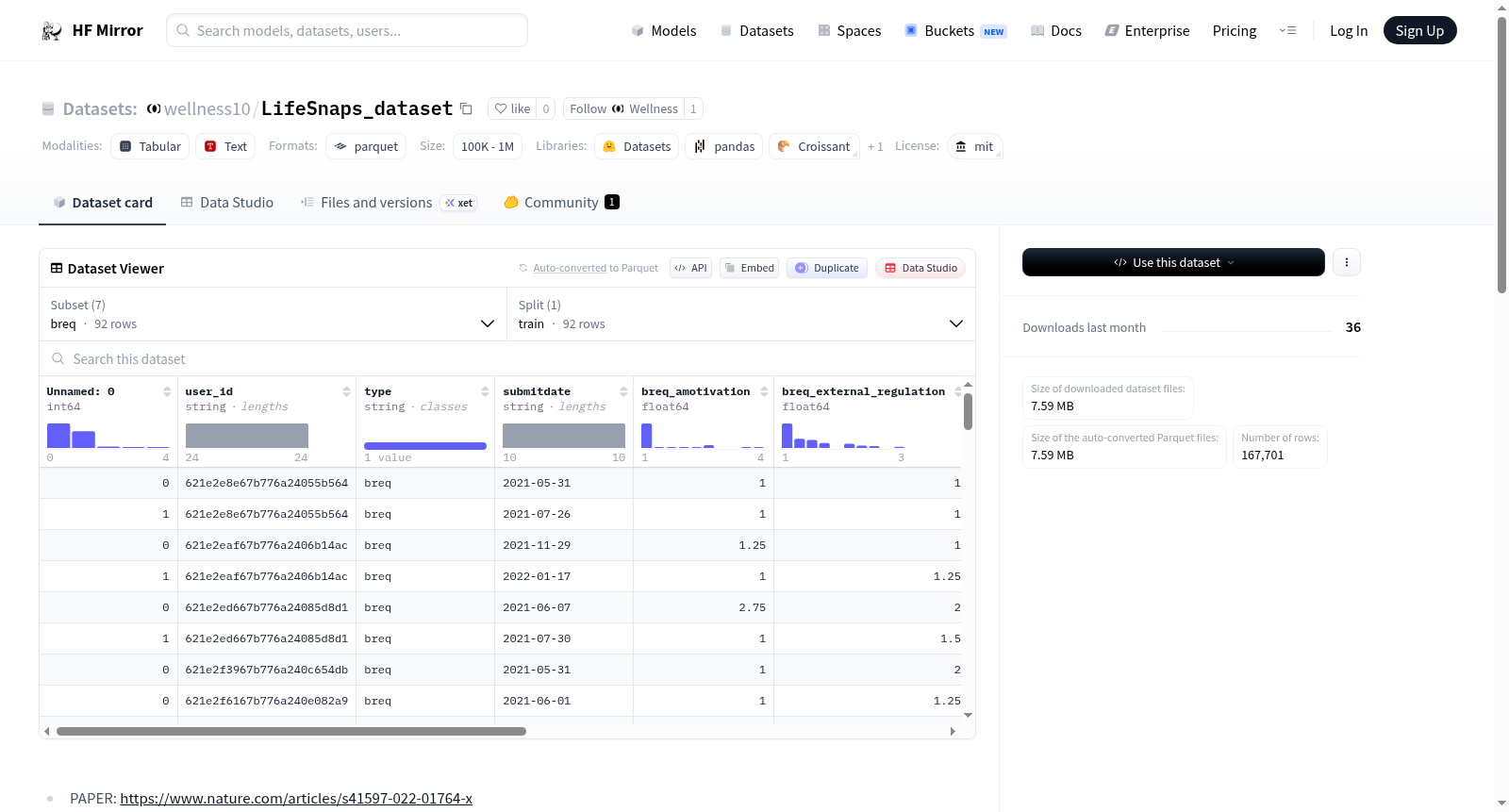
Task: Click the like count number
Action: click(546, 108)
